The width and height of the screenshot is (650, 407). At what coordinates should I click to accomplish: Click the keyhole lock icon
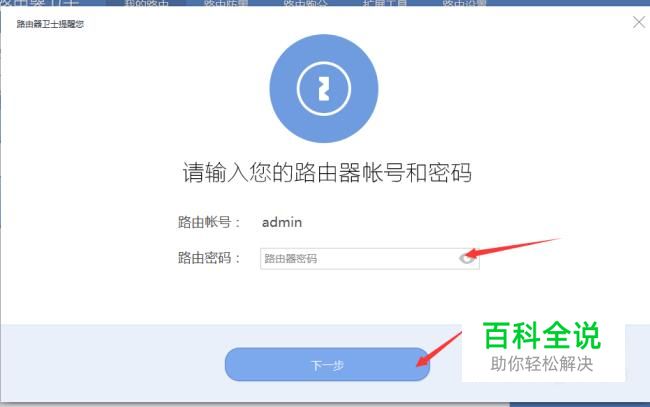tap(324, 89)
